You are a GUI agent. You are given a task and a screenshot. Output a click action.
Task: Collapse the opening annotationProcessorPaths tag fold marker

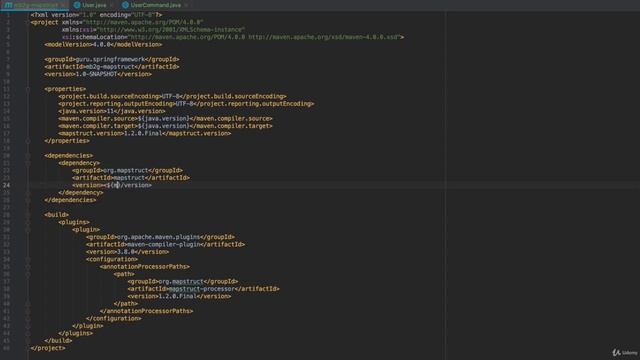click(28, 267)
